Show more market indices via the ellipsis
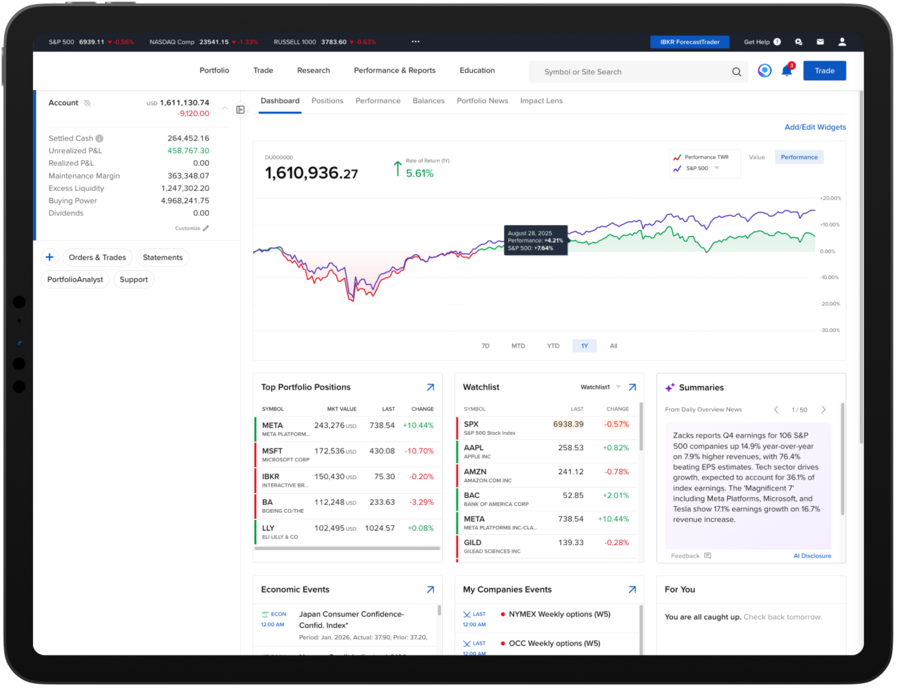Screen dimensions: 897x688 pos(415,41)
